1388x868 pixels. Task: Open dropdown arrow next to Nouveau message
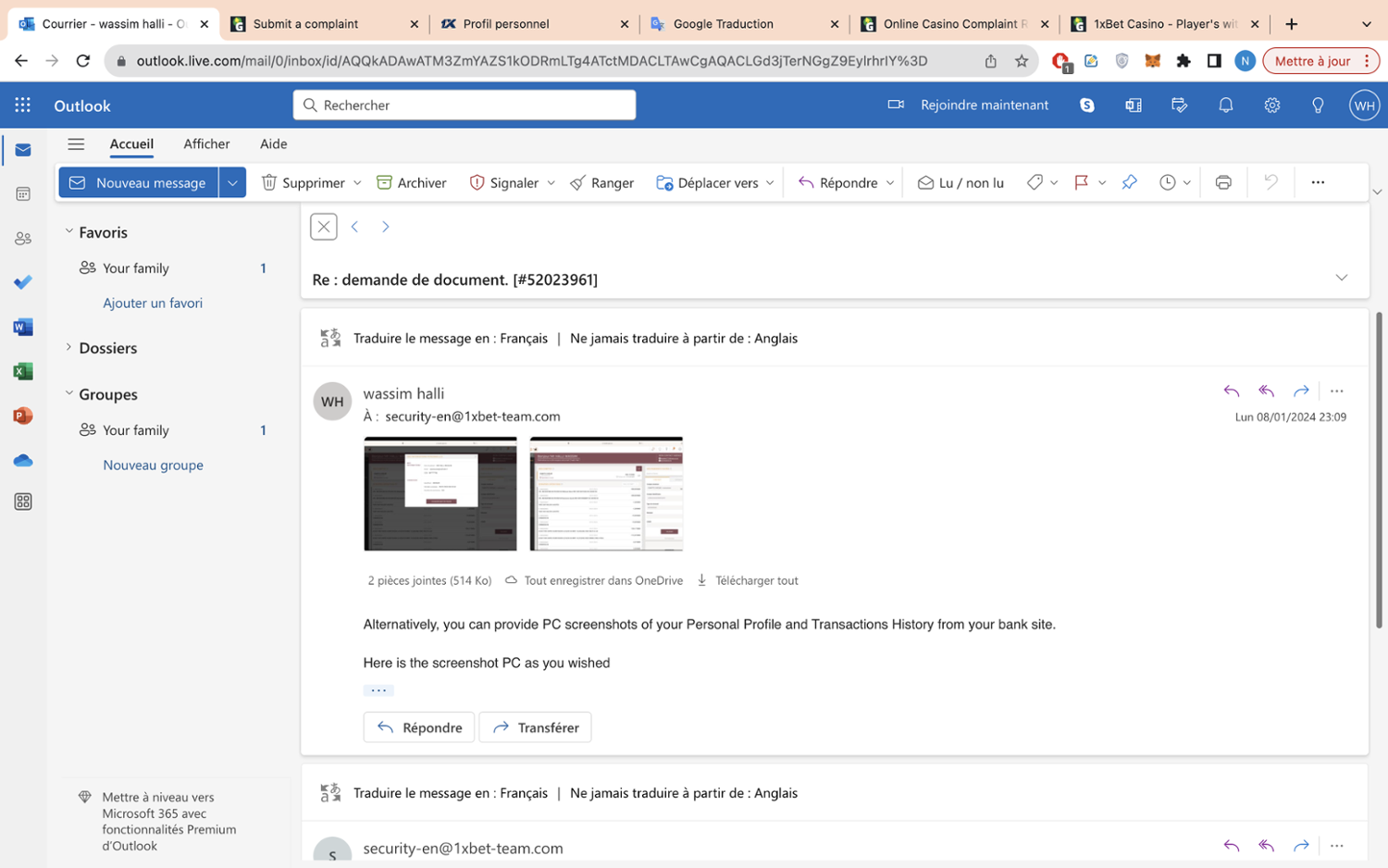(x=232, y=183)
